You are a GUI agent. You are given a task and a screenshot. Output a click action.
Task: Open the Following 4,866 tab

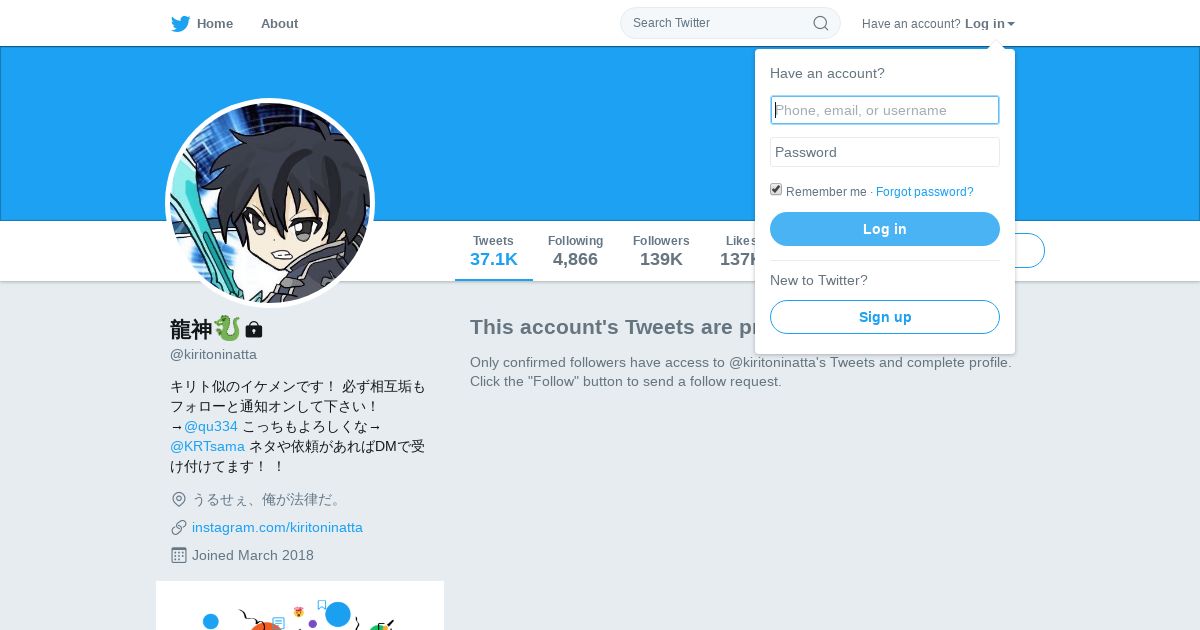coord(575,251)
